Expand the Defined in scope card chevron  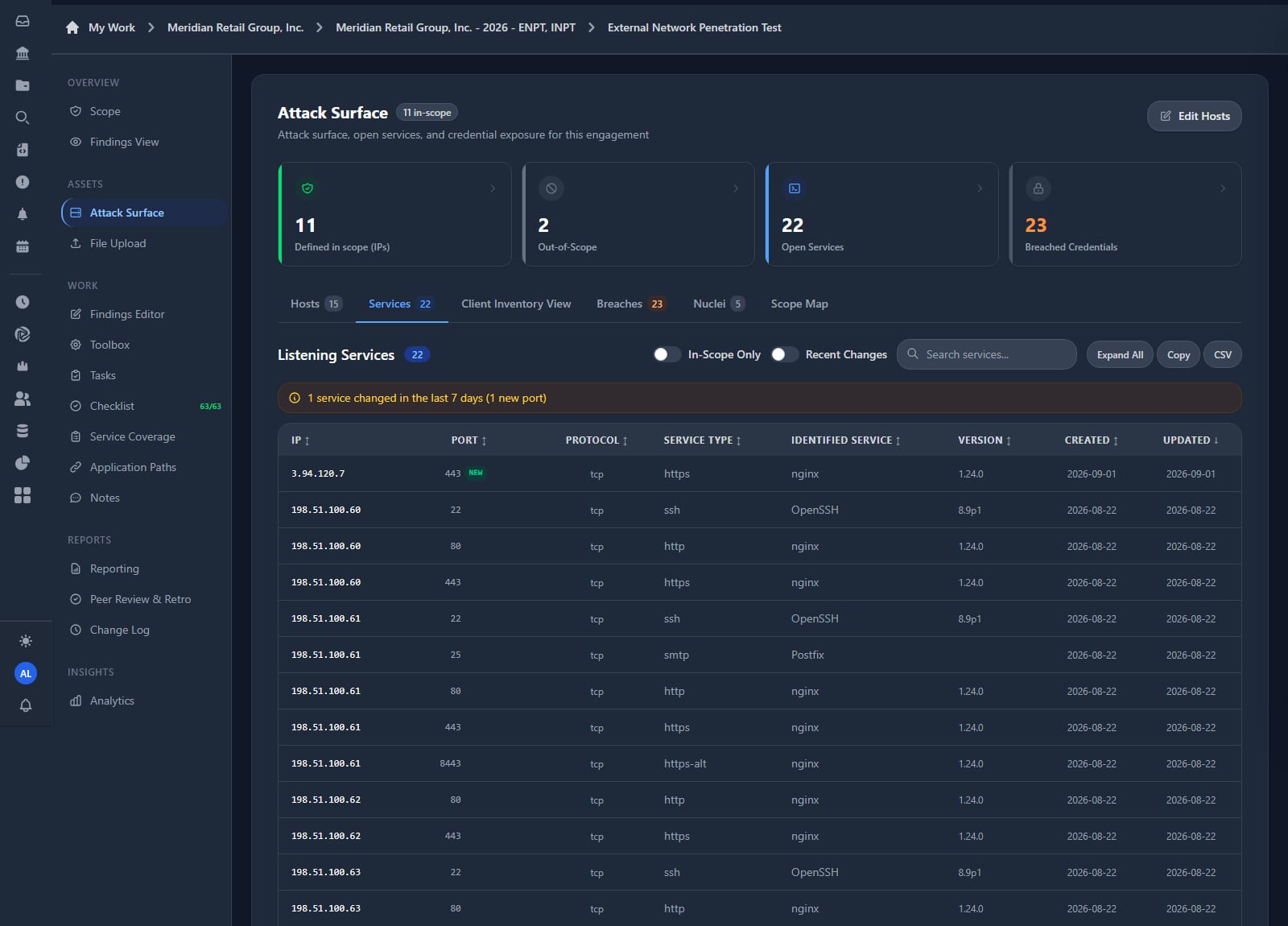[x=493, y=188]
